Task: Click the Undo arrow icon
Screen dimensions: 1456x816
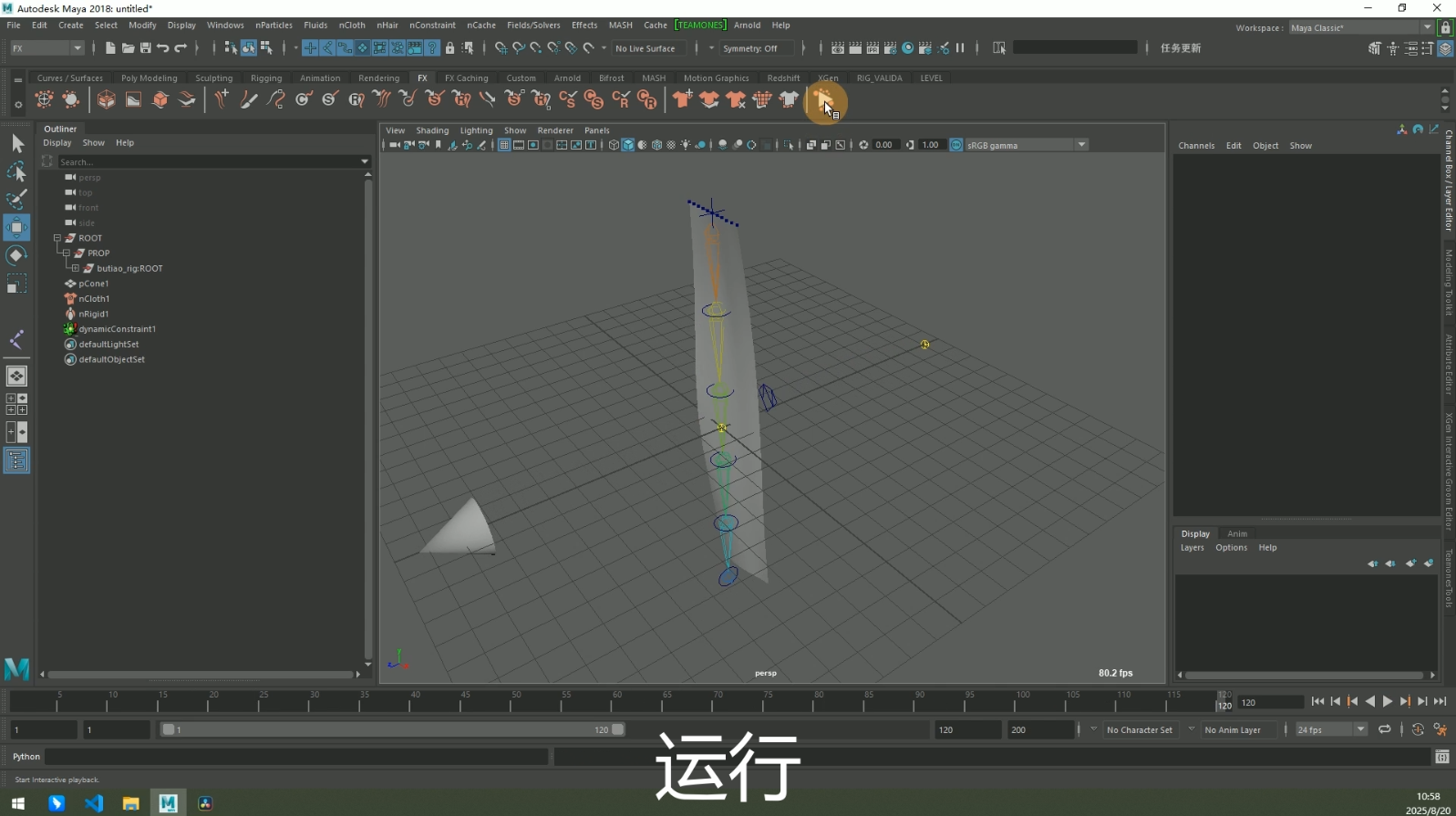Action: click(x=162, y=48)
